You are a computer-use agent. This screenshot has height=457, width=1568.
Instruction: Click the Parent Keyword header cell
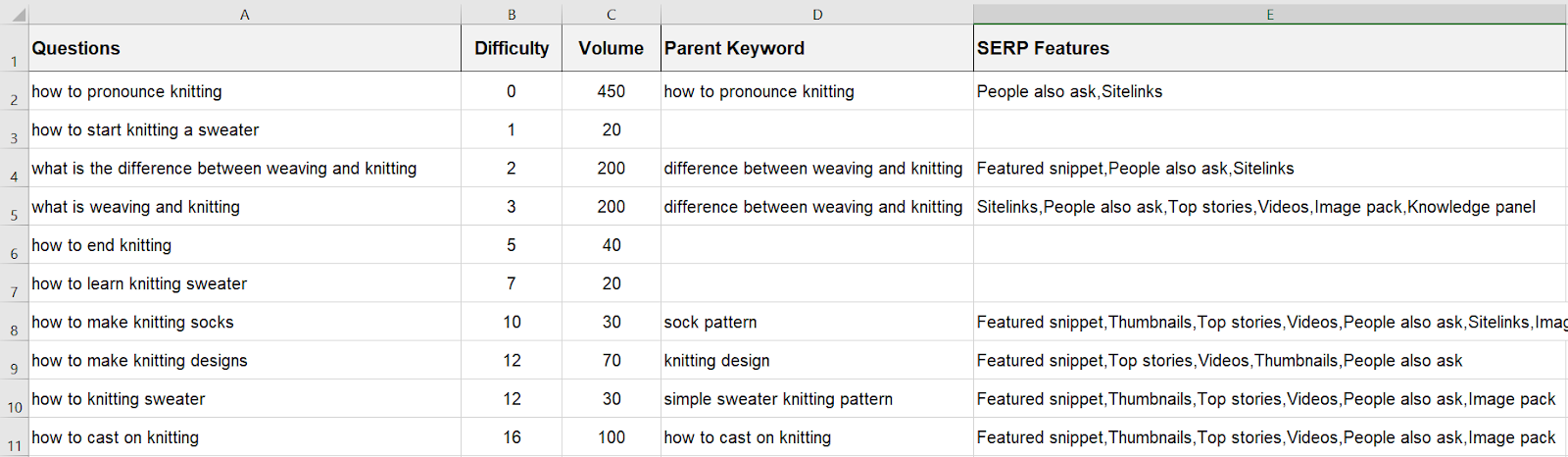click(x=817, y=48)
